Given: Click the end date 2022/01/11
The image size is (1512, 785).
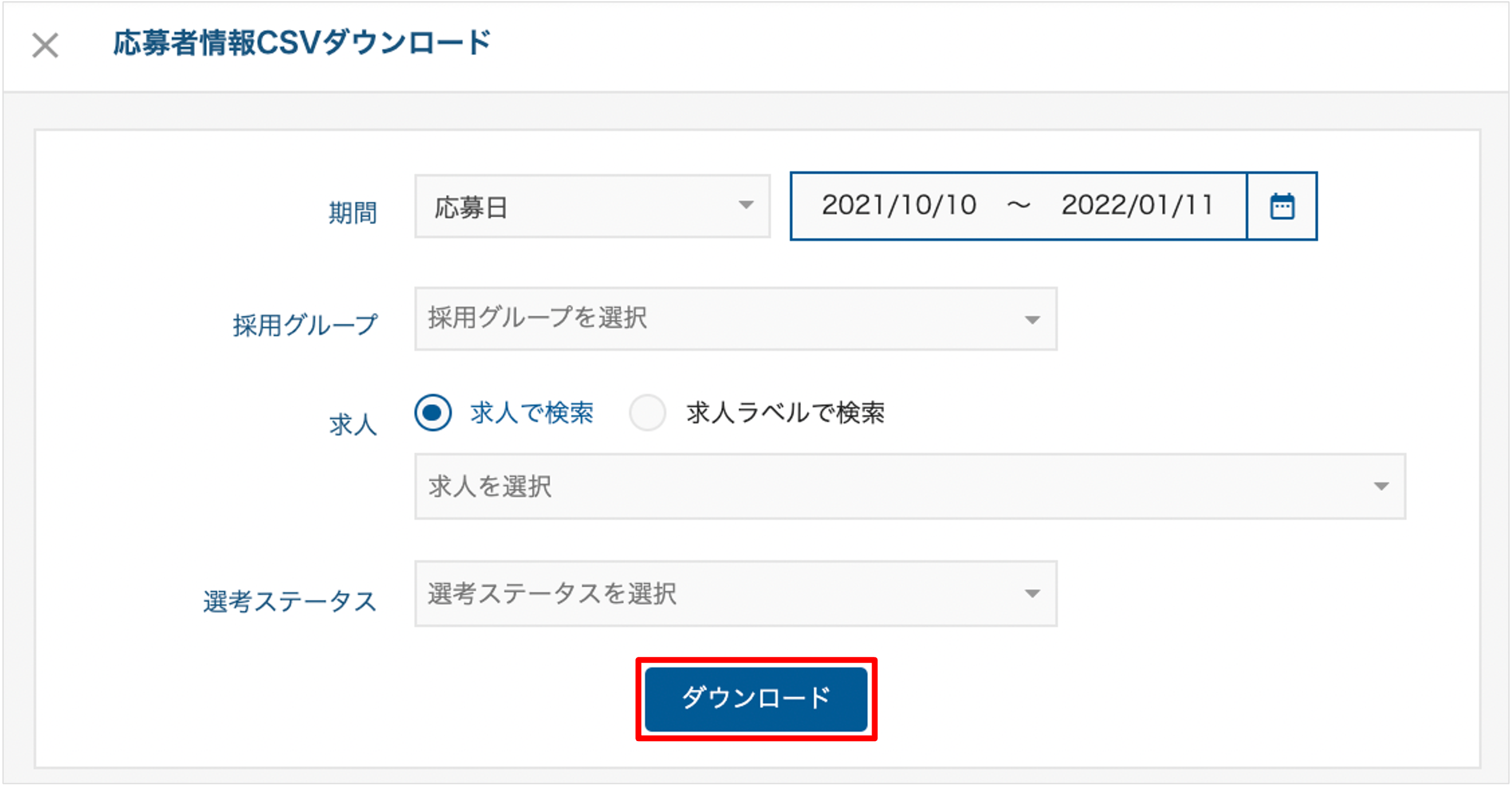Looking at the screenshot, I should 1138,205.
